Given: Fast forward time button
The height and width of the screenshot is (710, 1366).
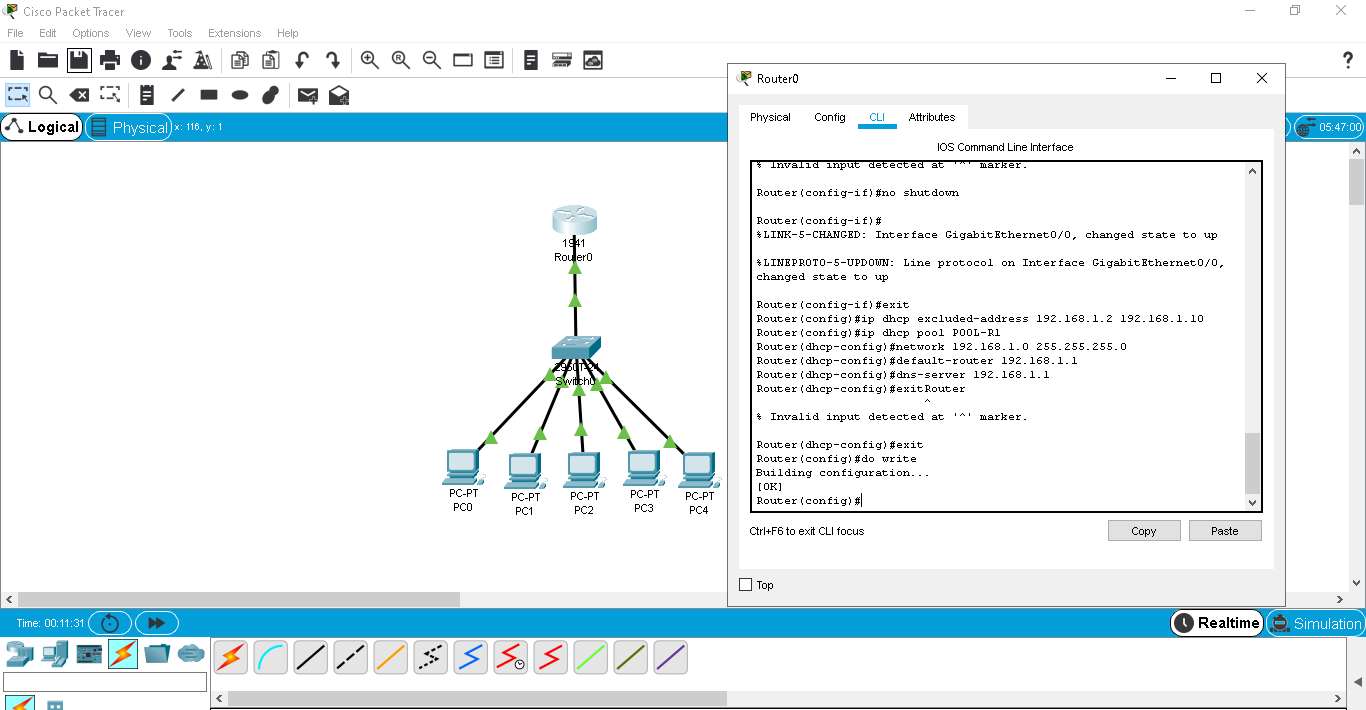Looking at the screenshot, I should point(156,623).
